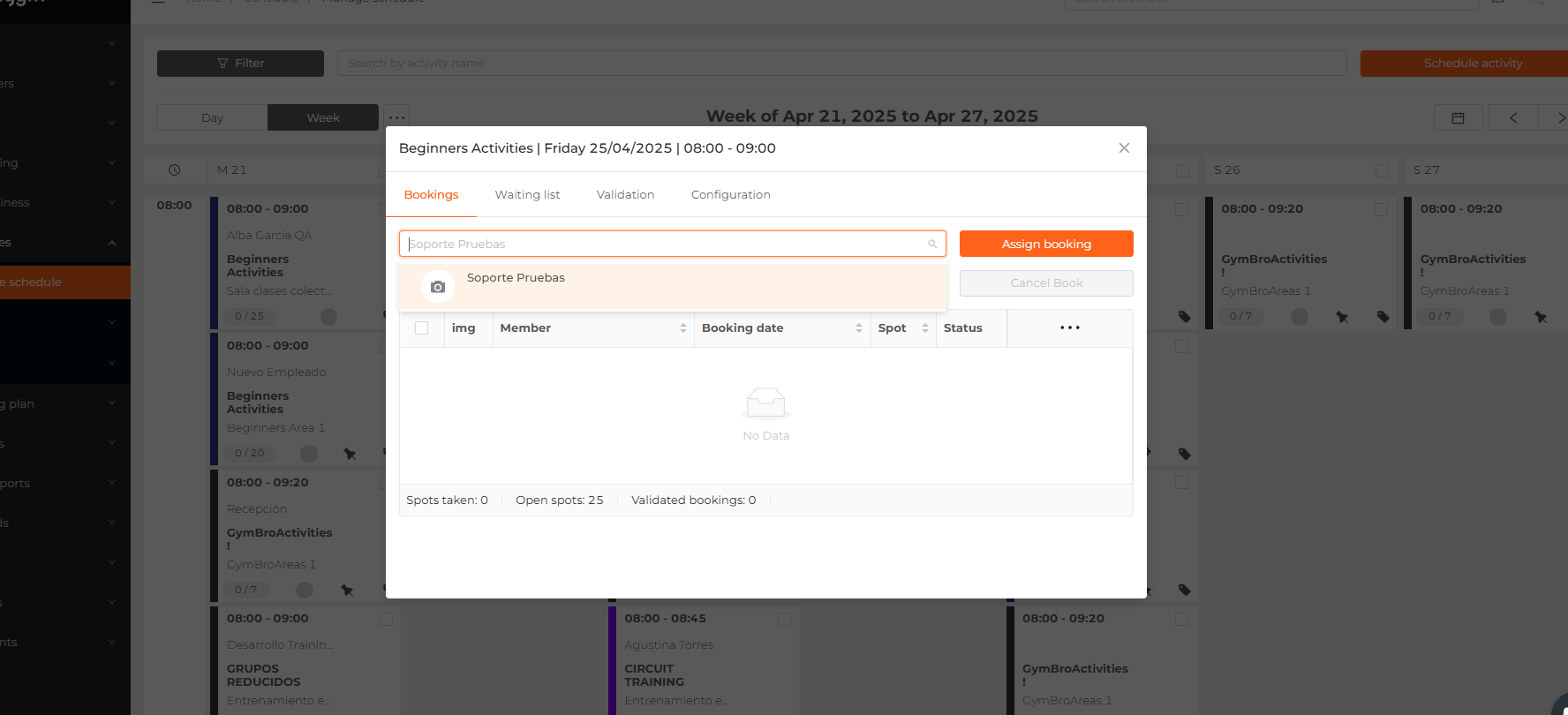Screen dimensions: 1568x715
Task: Collapse the expanded sidebar section above schedule
Action: pos(111,243)
